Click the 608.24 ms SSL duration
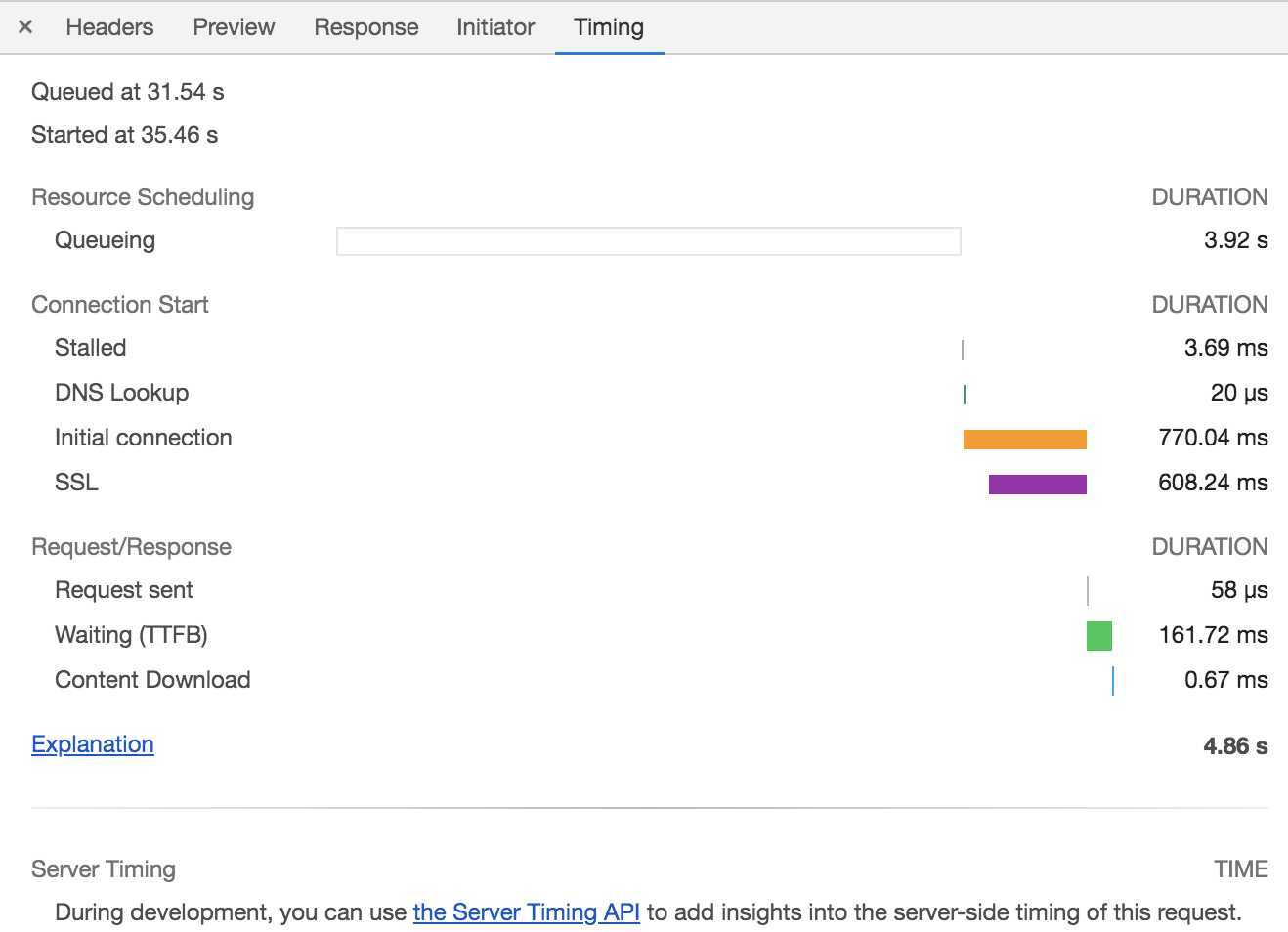The width and height of the screenshot is (1288, 932). [1214, 483]
